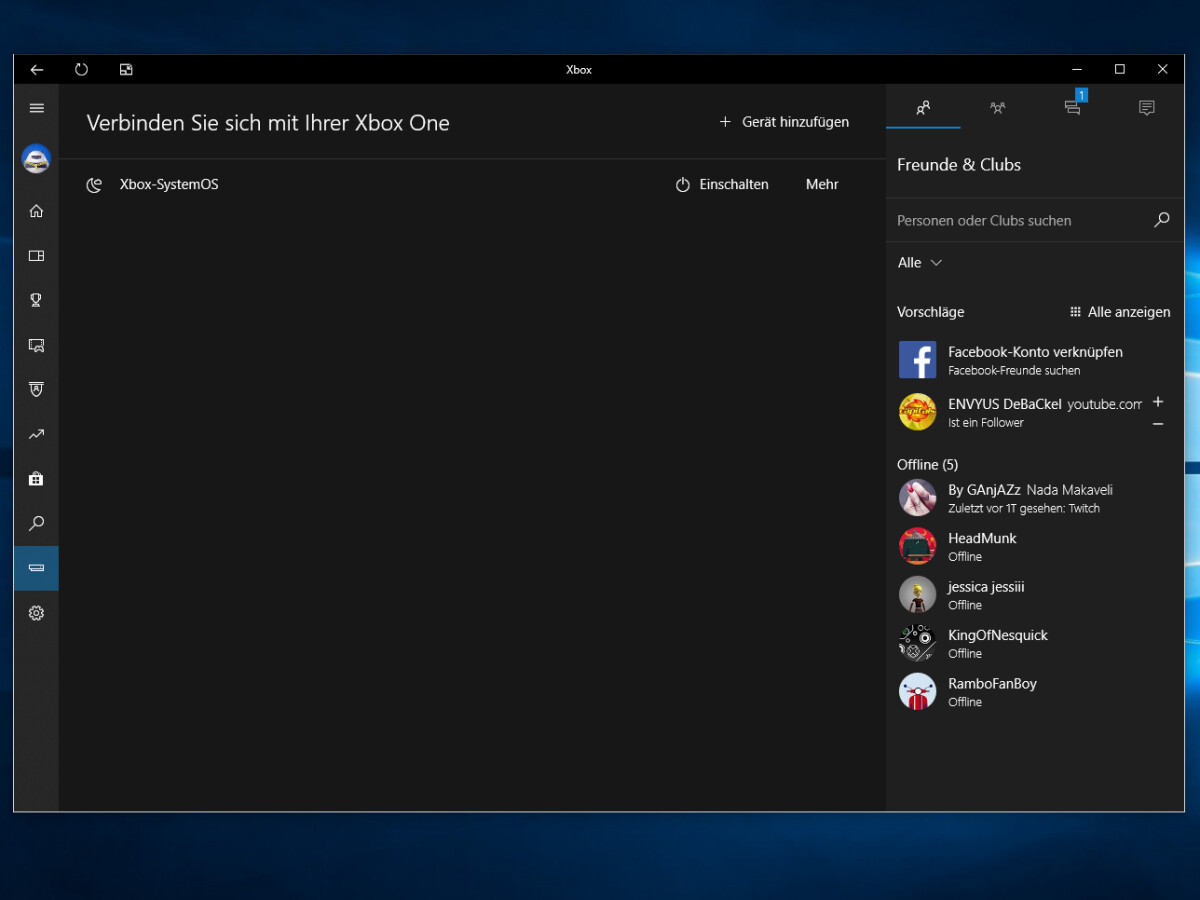Open the Clubs shield icon in sidebar
Image resolution: width=1200 pixels, height=900 pixels.
pyautogui.click(x=37, y=389)
